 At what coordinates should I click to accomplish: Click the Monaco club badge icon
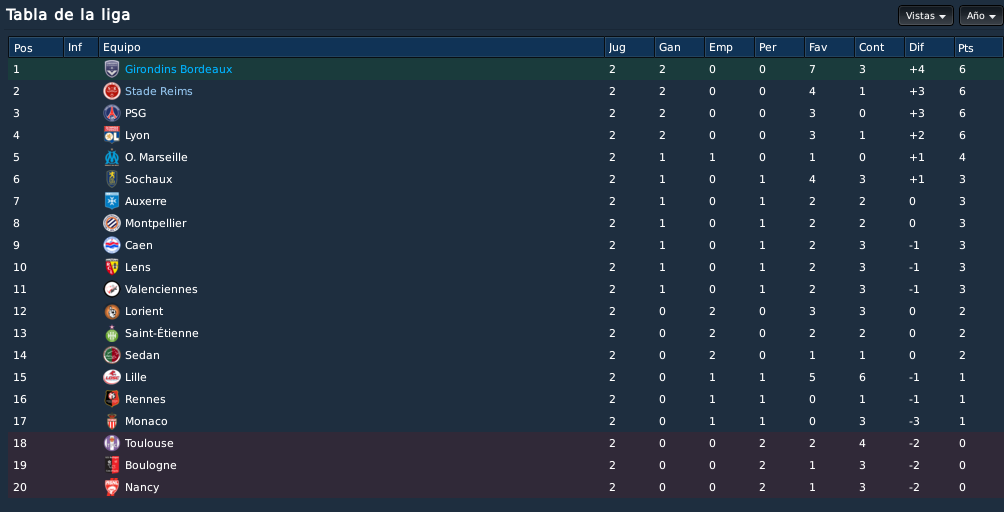click(112, 421)
